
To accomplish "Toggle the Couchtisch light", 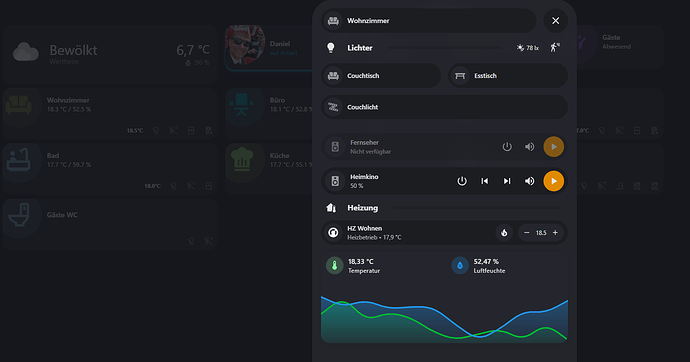I will pos(381,76).
